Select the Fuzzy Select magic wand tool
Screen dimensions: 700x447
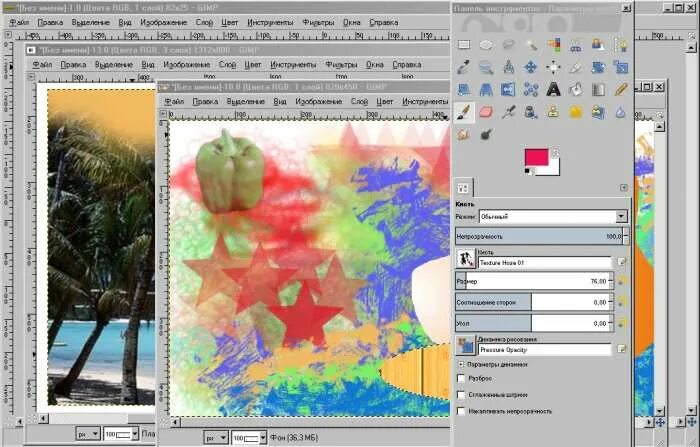[531, 45]
